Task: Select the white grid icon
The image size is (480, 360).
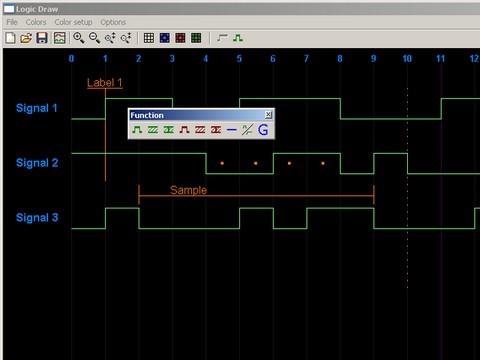Action: [x=149, y=38]
